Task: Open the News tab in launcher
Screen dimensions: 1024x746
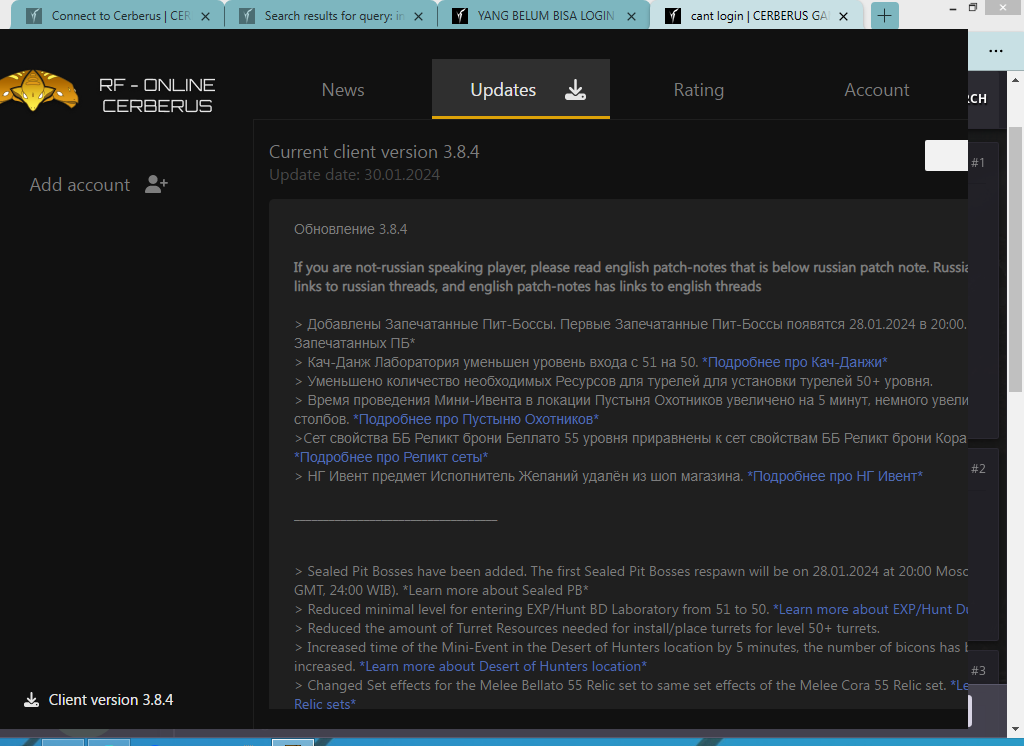Action: pos(343,89)
